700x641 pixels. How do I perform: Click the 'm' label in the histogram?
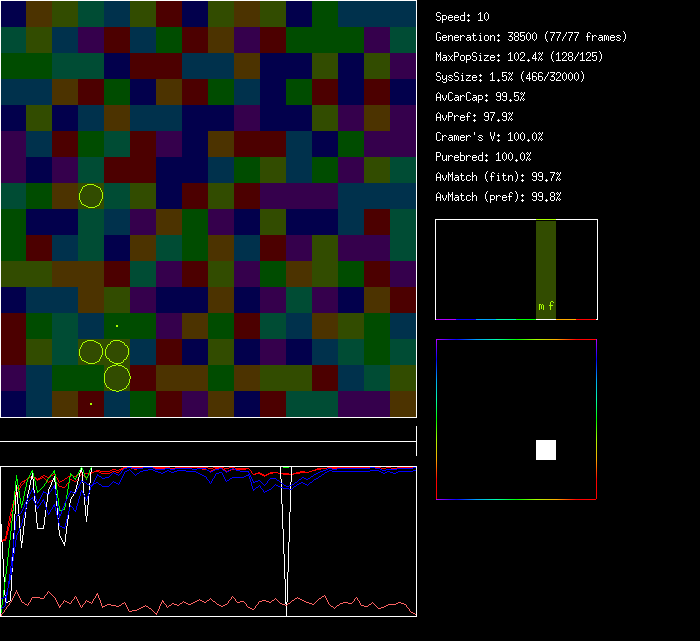(x=541, y=307)
